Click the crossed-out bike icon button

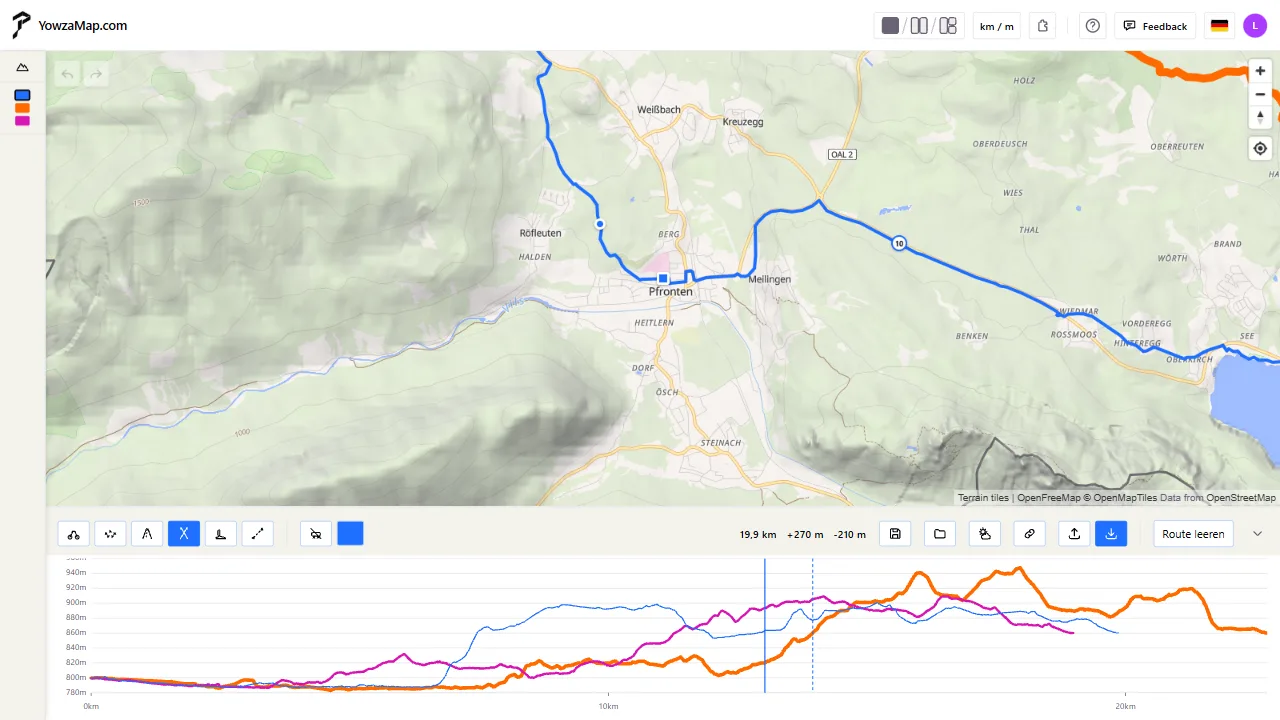(x=316, y=534)
